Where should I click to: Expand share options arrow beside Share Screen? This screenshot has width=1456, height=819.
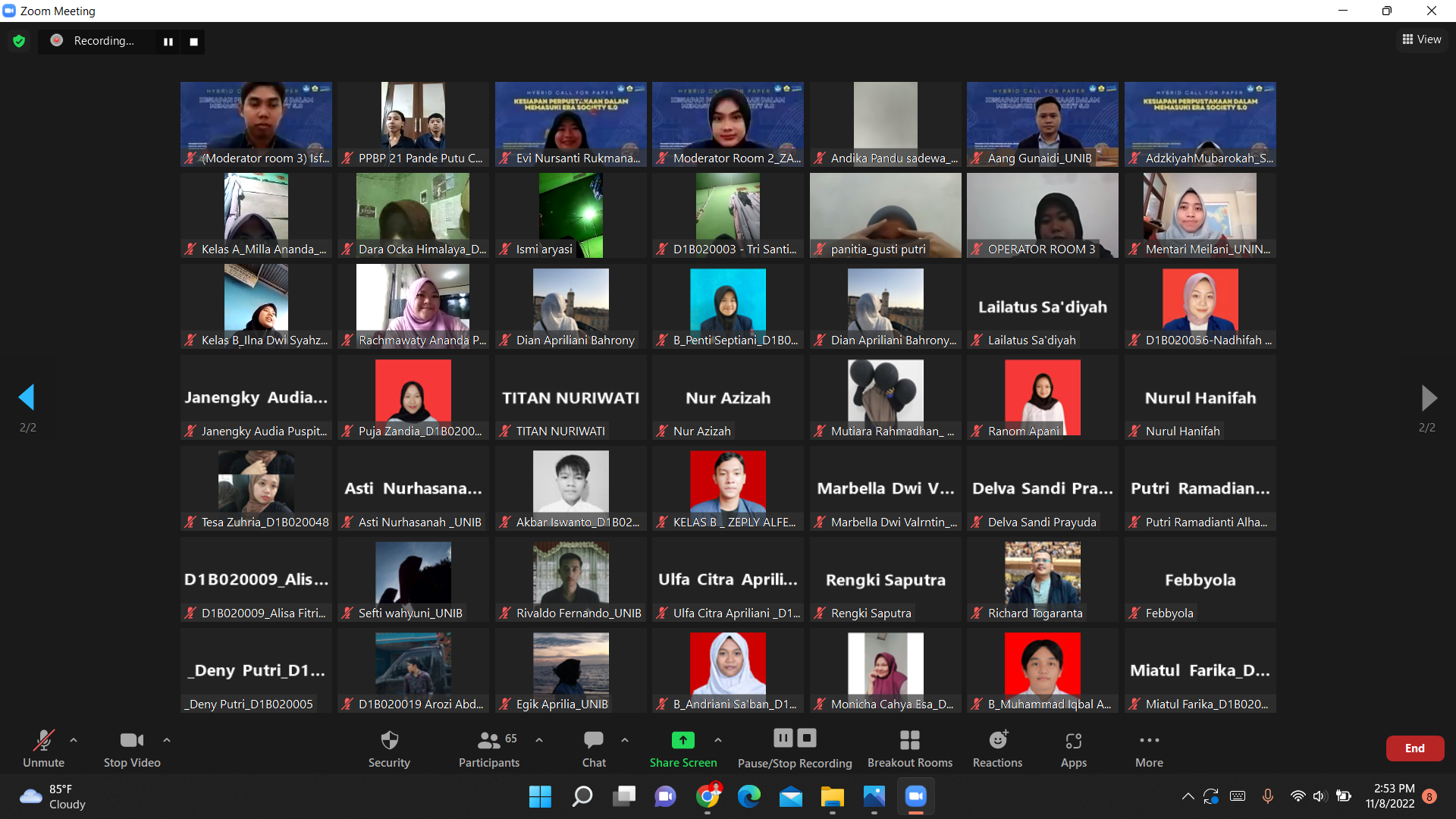click(x=718, y=739)
